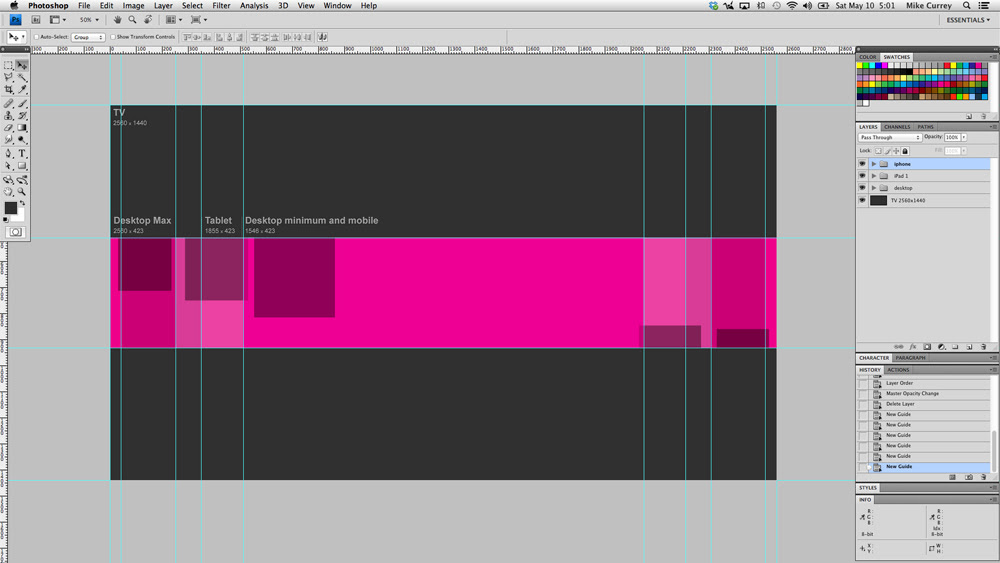Switch to the Paragraph tab
The height and width of the screenshot is (563, 1000).
click(910, 358)
